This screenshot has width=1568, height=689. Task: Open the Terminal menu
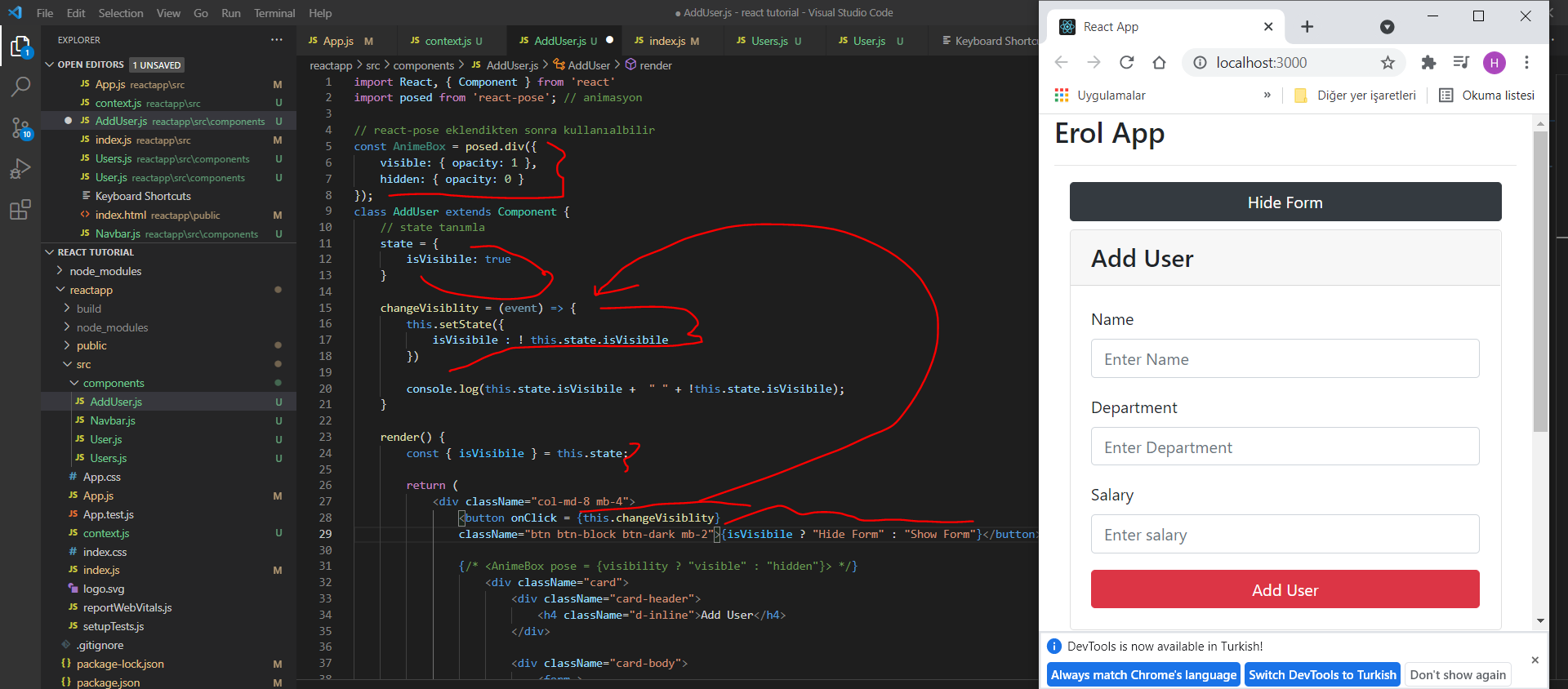pos(274,13)
